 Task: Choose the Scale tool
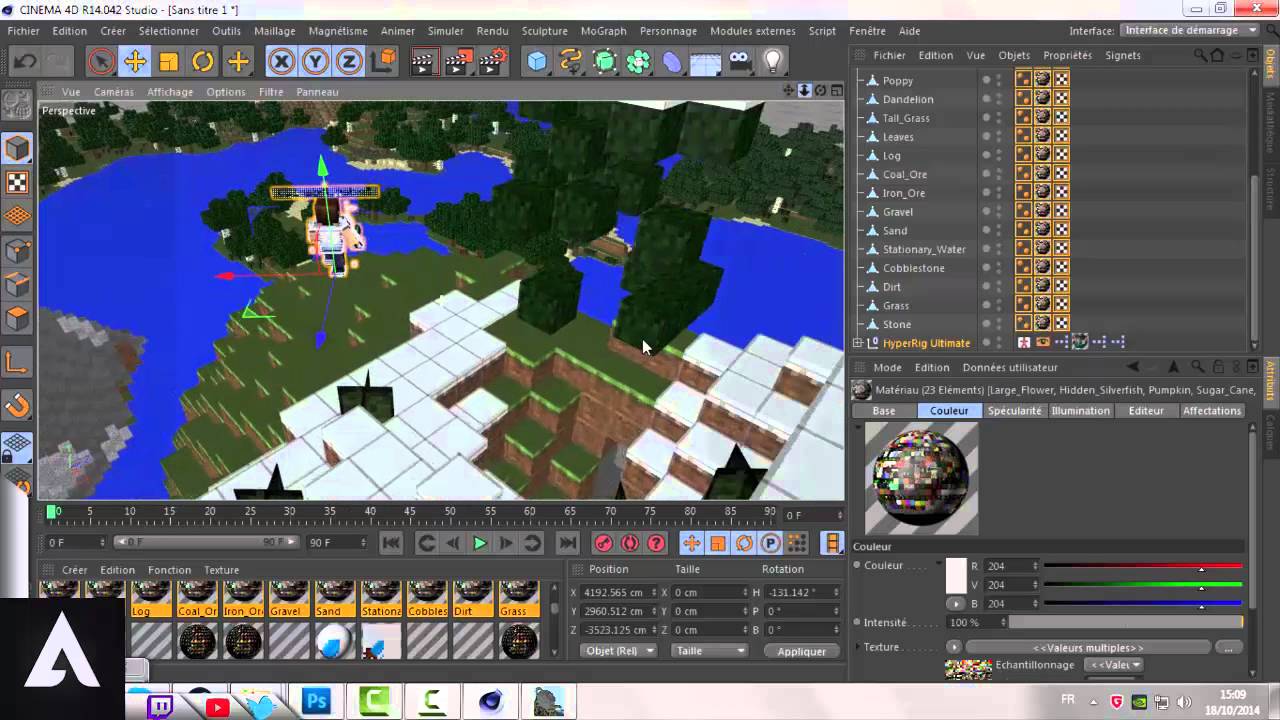pos(169,62)
